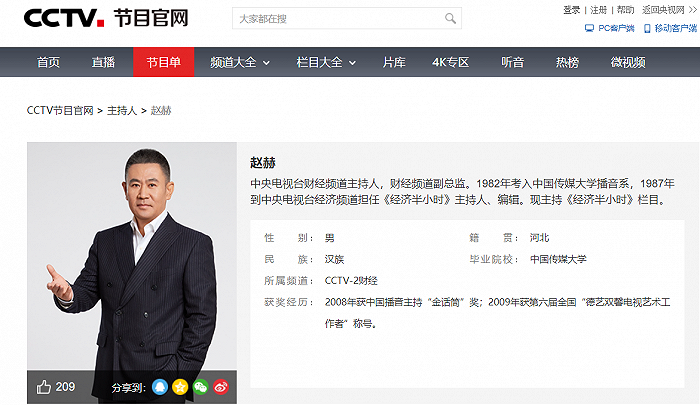Click the search magnifier icon
Screen dimensions: 700x405
coord(451,19)
